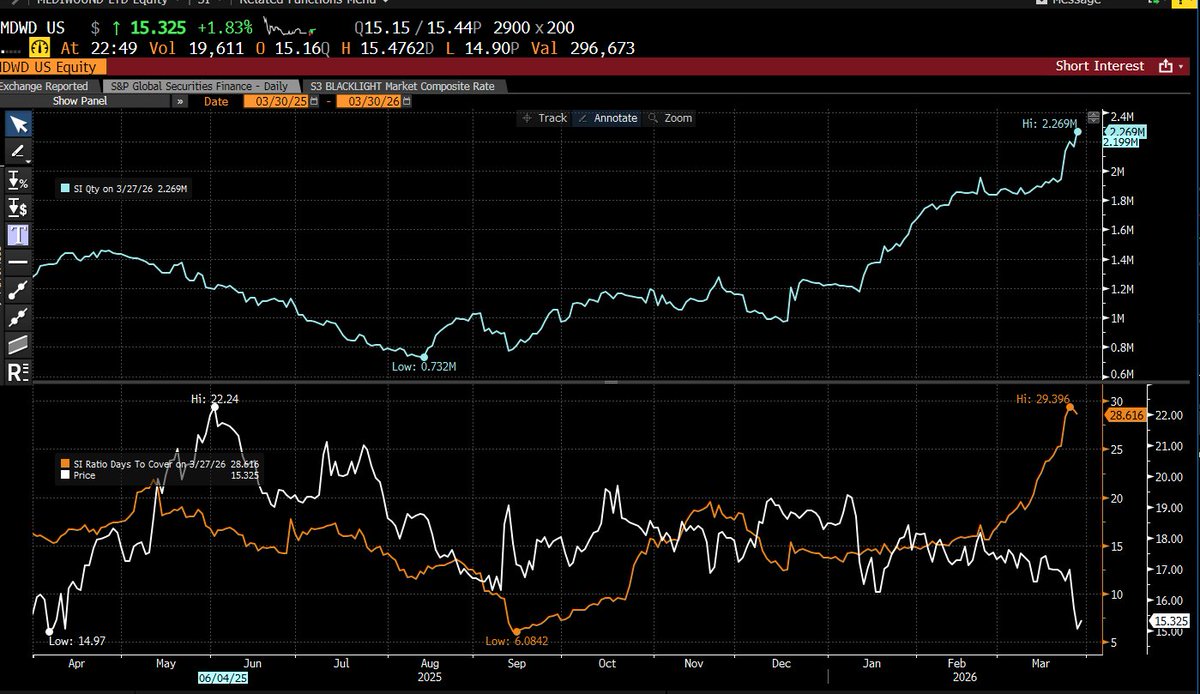The height and width of the screenshot is (694, 1200).
Task: Expand the export options dropdown arrow
Action: point(1181,67)
